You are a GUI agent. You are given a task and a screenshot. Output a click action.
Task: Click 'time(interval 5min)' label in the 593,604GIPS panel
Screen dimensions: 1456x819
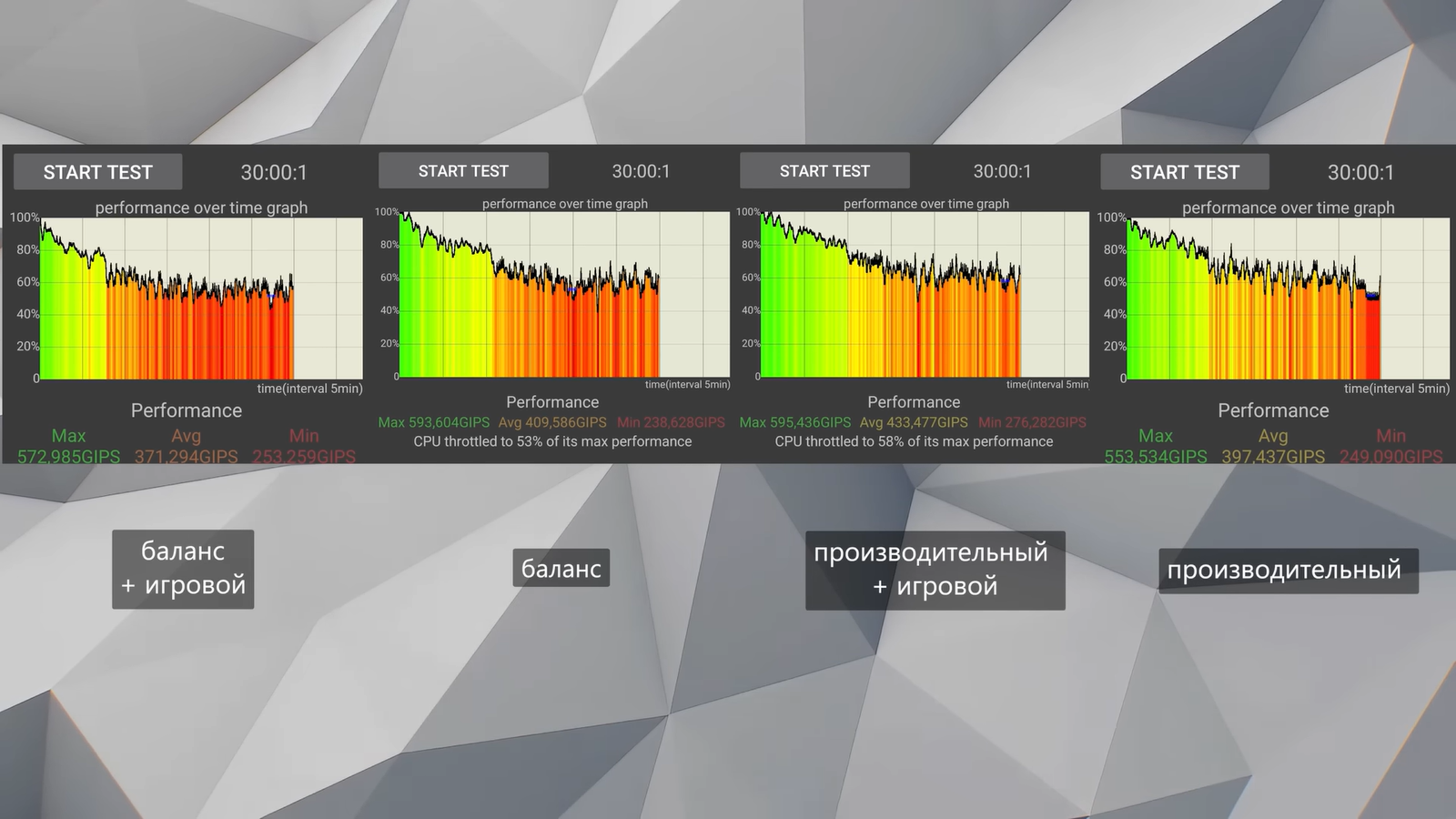[x=687, y=384]
